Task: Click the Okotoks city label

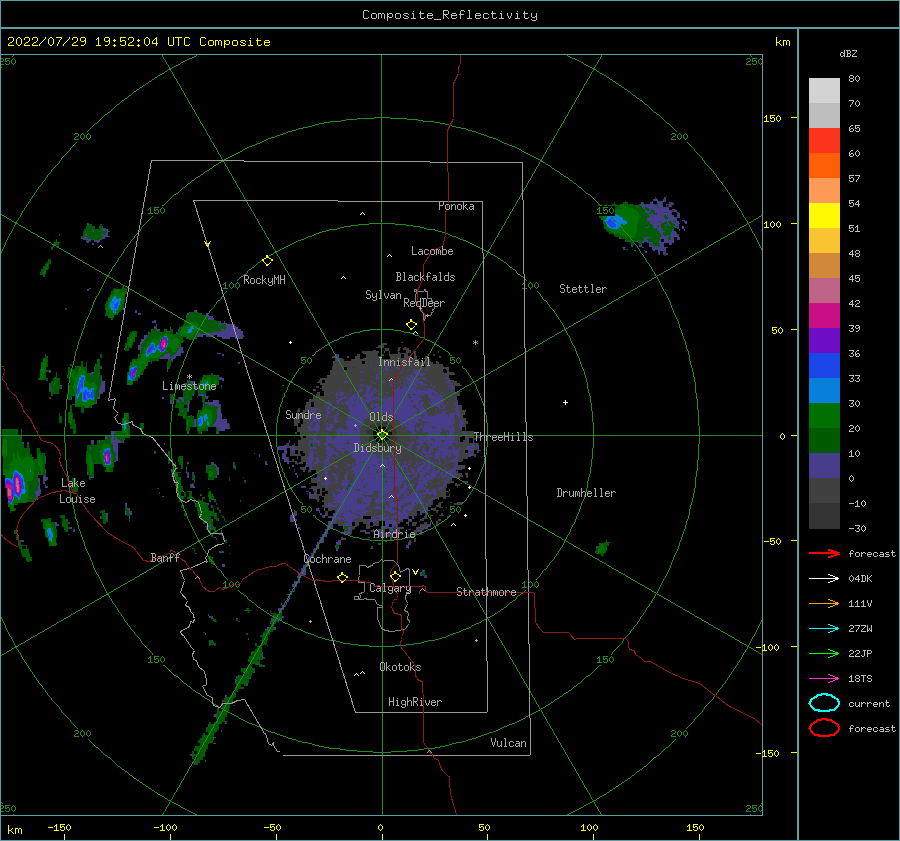Action: [400, 667]
